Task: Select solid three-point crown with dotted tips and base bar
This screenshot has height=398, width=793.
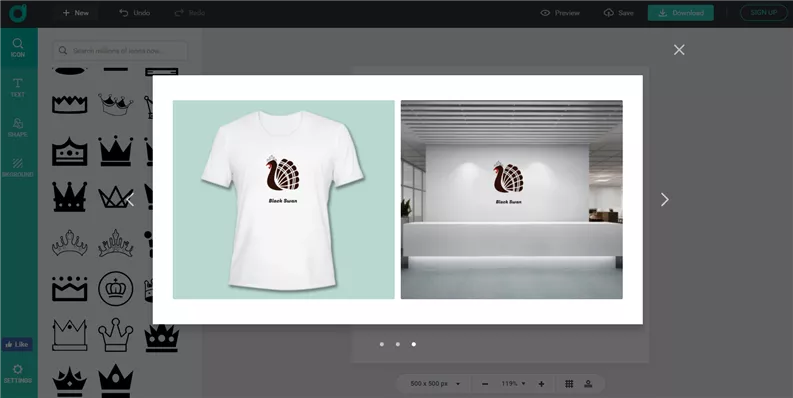Action: (x=116, y=151)
